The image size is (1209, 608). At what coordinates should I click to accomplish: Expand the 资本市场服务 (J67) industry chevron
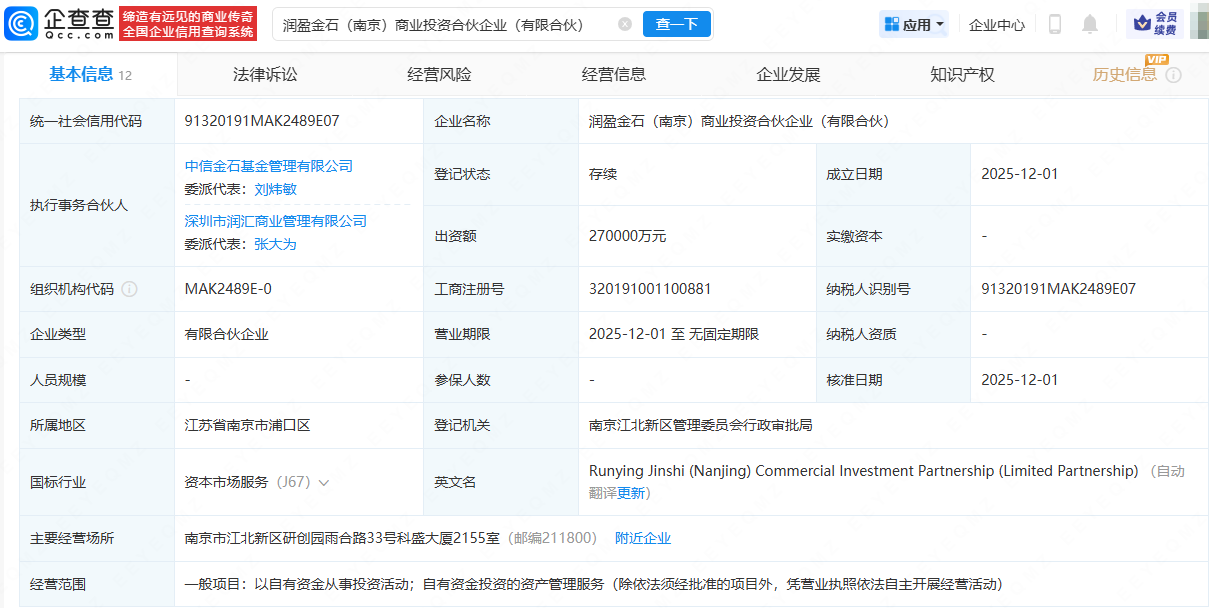pos(323,482)
